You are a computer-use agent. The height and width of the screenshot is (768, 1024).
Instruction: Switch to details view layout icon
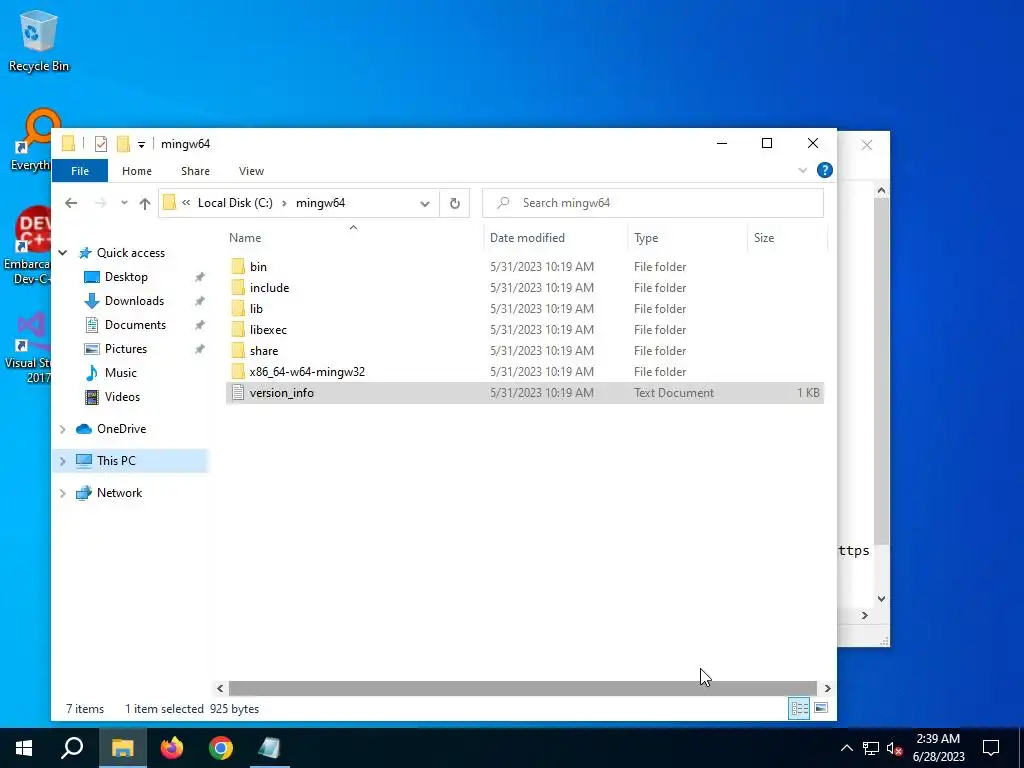799,709
